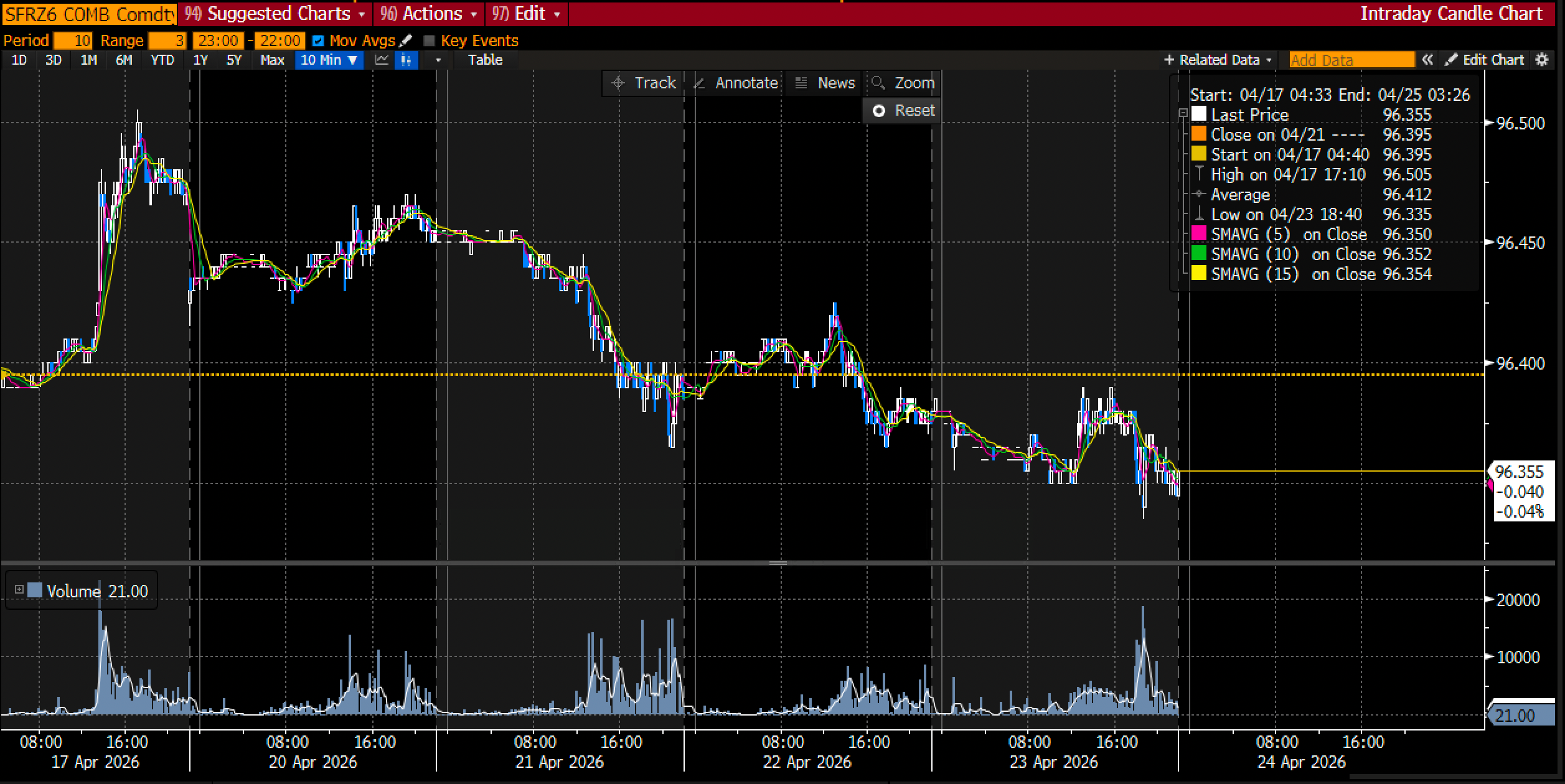This screenshot has height=784, width=1565.
Task: Select the candlestick chart type icon
Action: pos(407,60)
